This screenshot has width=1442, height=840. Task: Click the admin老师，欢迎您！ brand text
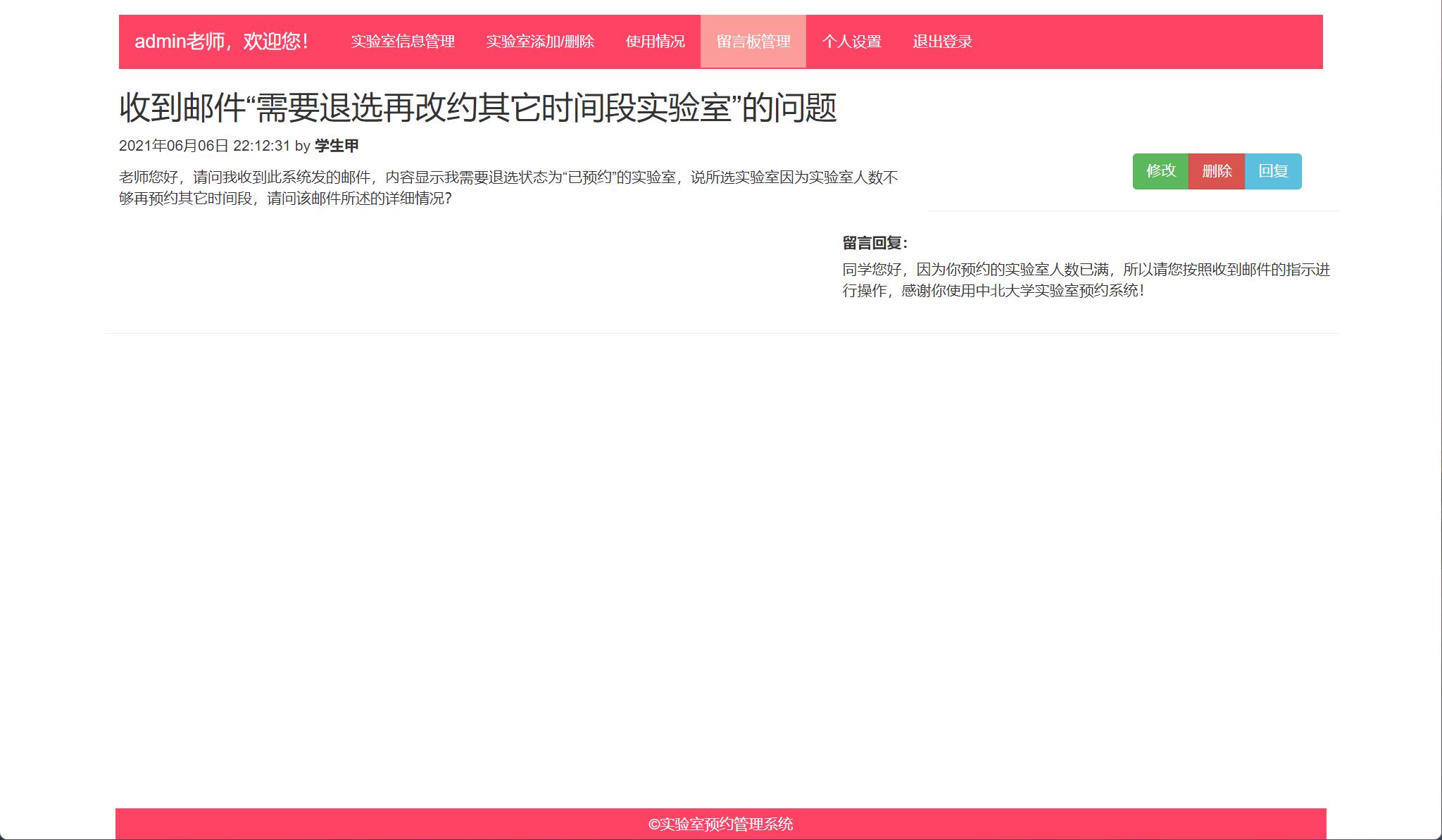click(x=222, y=41)
